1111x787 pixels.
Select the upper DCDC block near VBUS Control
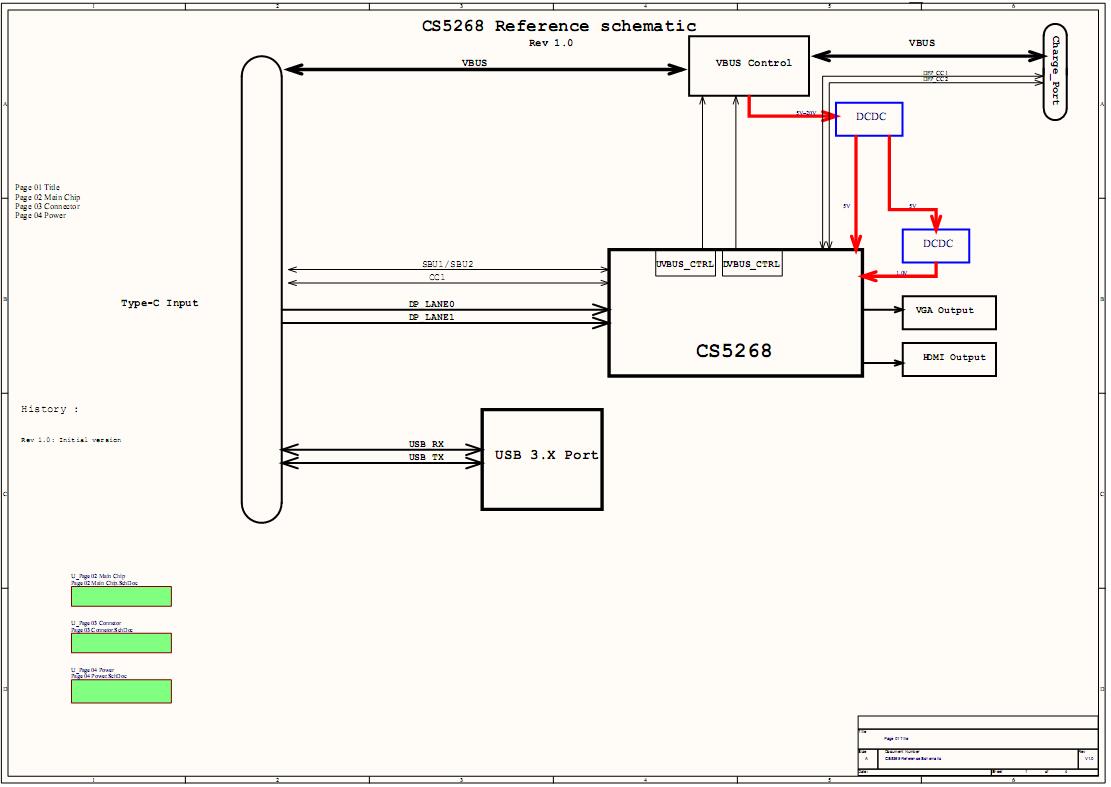click(x=869, y=119)
